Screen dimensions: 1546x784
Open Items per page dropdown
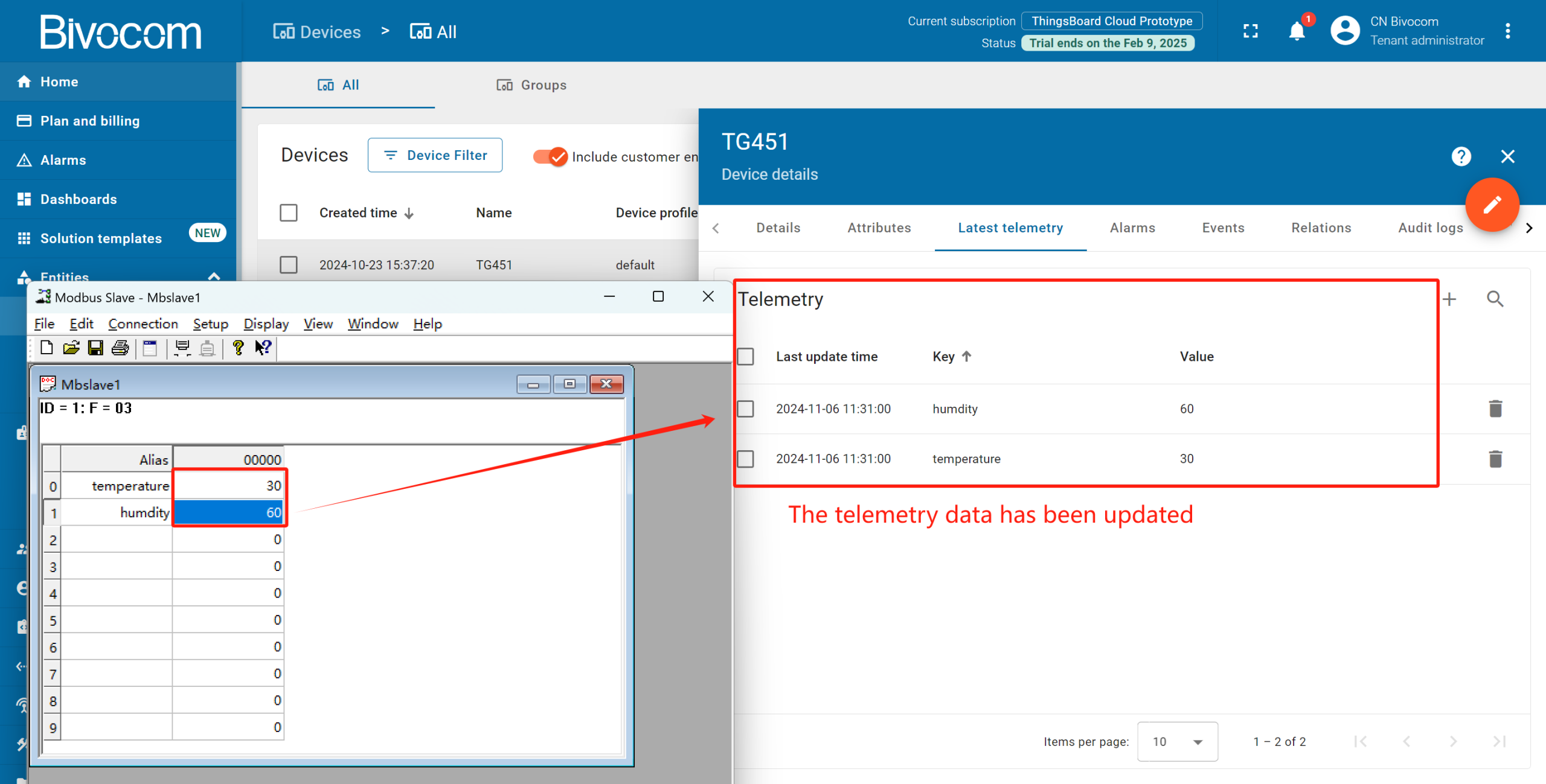[x=1177, y=742]
